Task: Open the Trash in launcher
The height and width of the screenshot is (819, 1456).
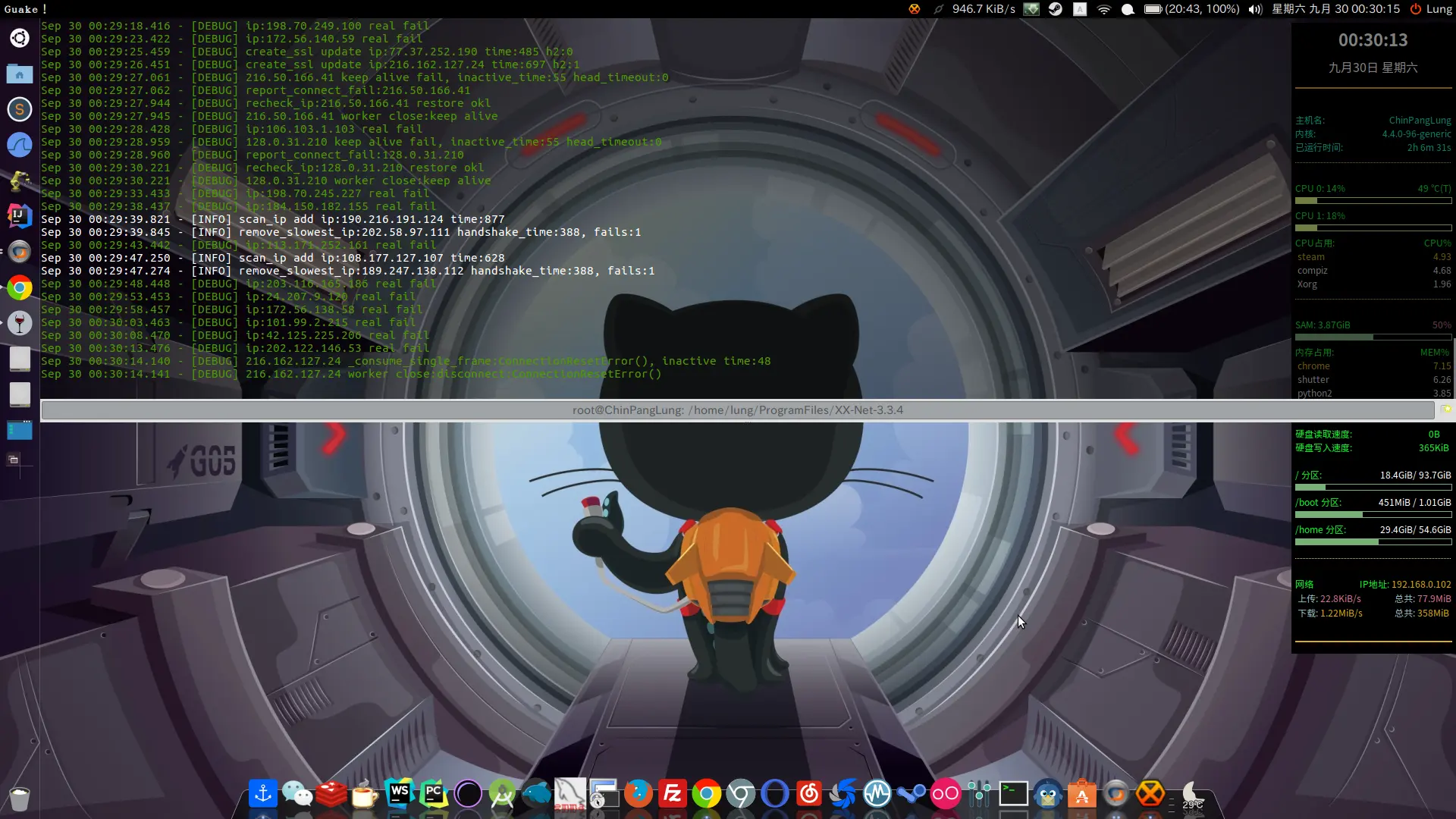Action: tap(20, 798)
